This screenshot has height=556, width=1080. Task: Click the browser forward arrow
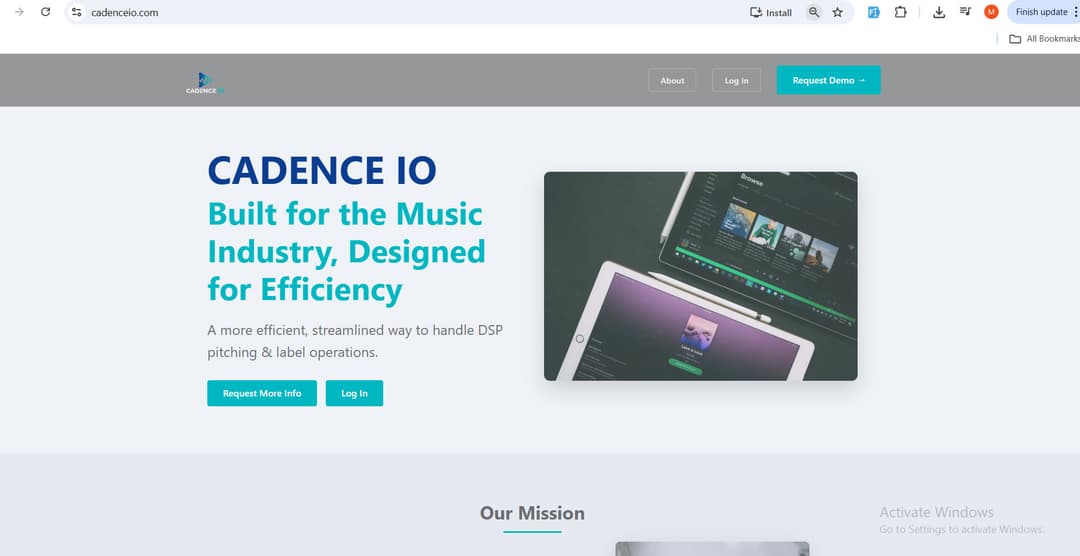[x=19, y=12]
